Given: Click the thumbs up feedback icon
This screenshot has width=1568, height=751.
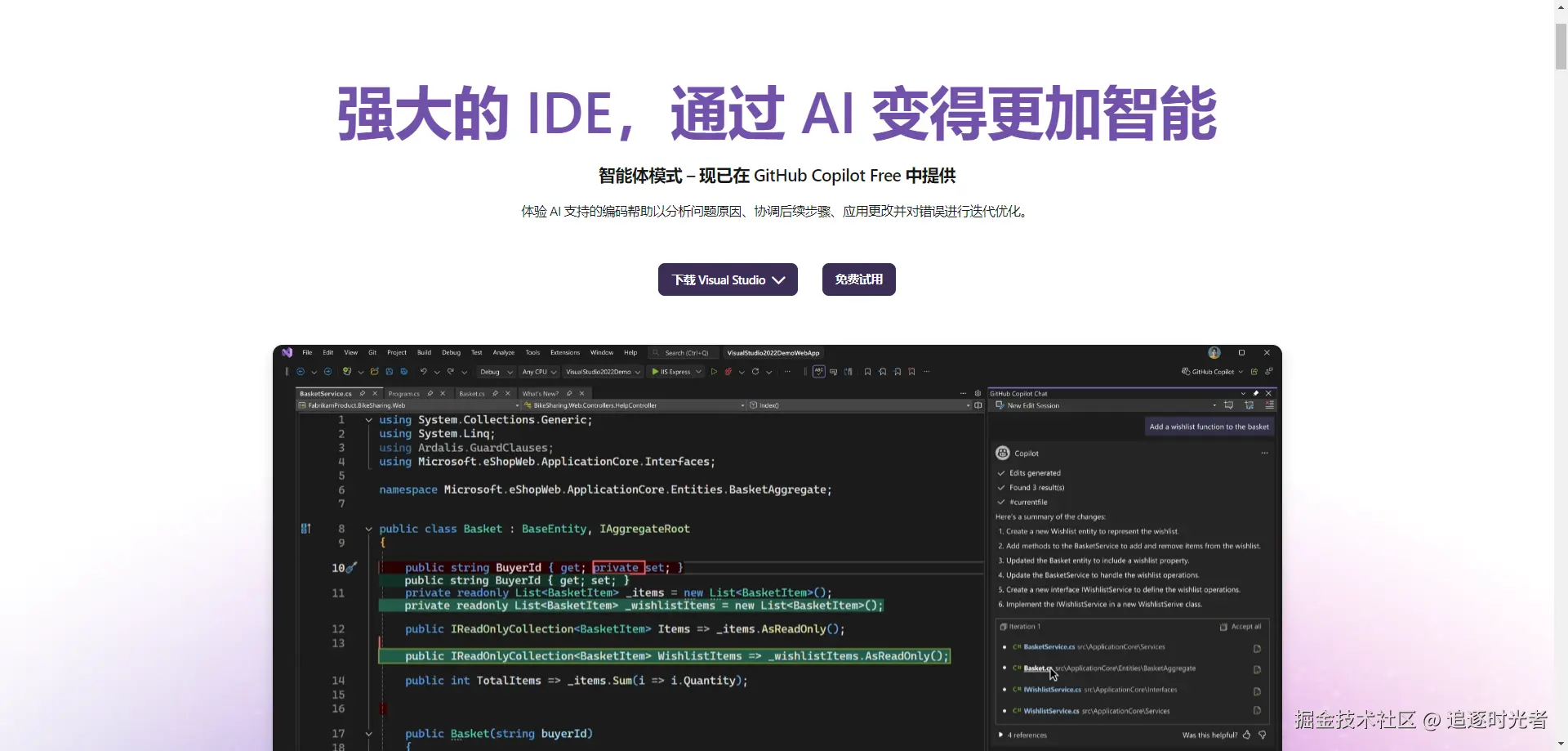Looking at the screenshot, I should click(x=1246, y=735).
